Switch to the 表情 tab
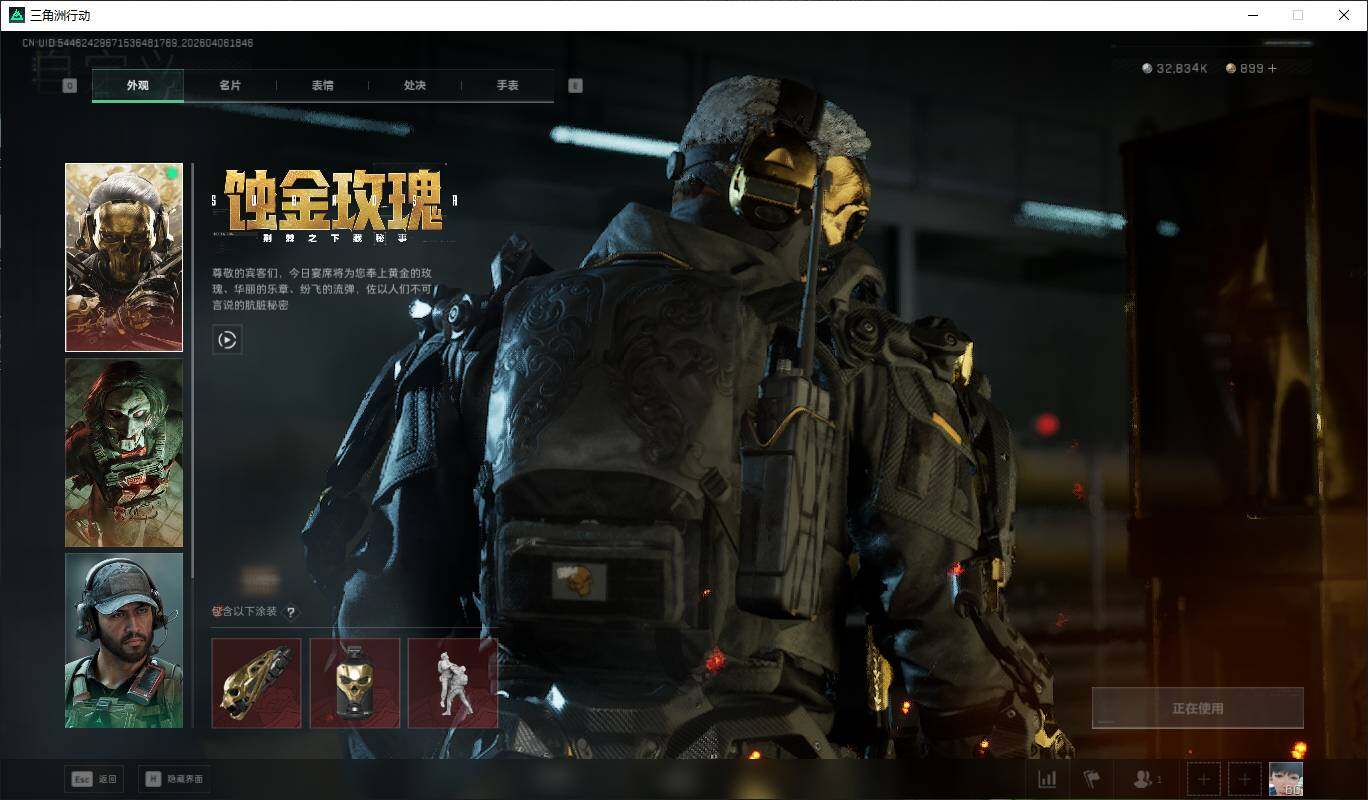This screenshot has width=1368, height=800. point(322,86)
